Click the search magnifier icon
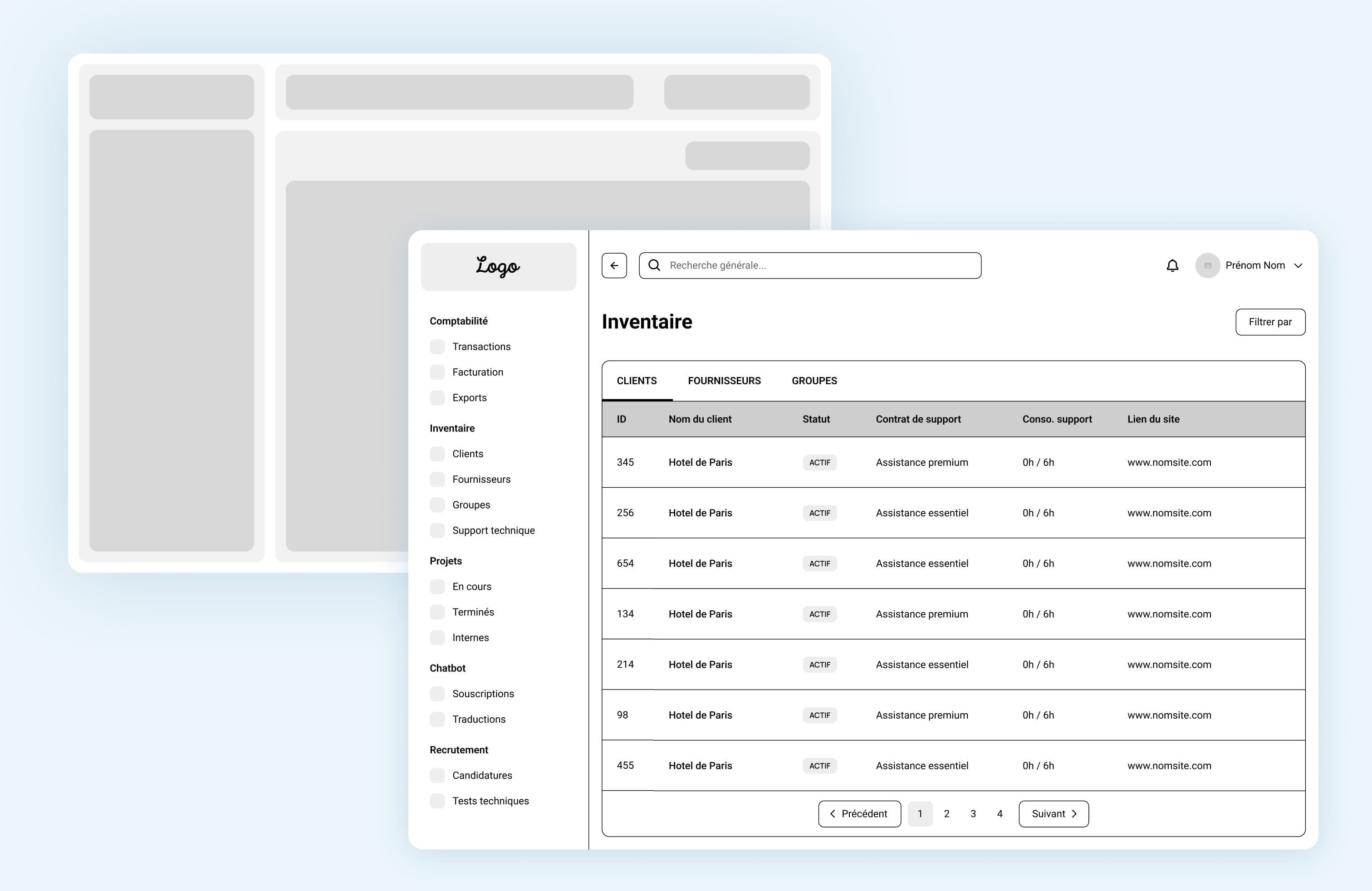Image resolution: width=1372 pixels, height=891 pixels. (x=654, y=265)
